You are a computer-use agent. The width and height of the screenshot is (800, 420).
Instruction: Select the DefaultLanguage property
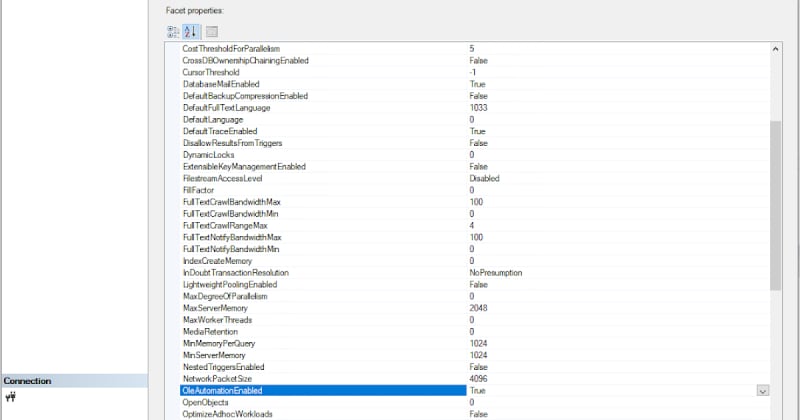(213, 119)
